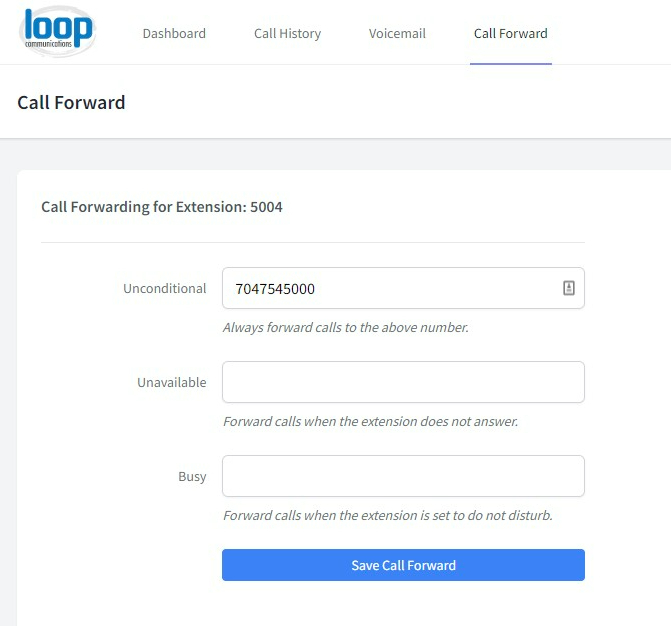Click the 'Call Forwarding for Extension: 5004' heading
This screenshot has height=626, width=671.
pyautogui.click(x=162, y=207)
